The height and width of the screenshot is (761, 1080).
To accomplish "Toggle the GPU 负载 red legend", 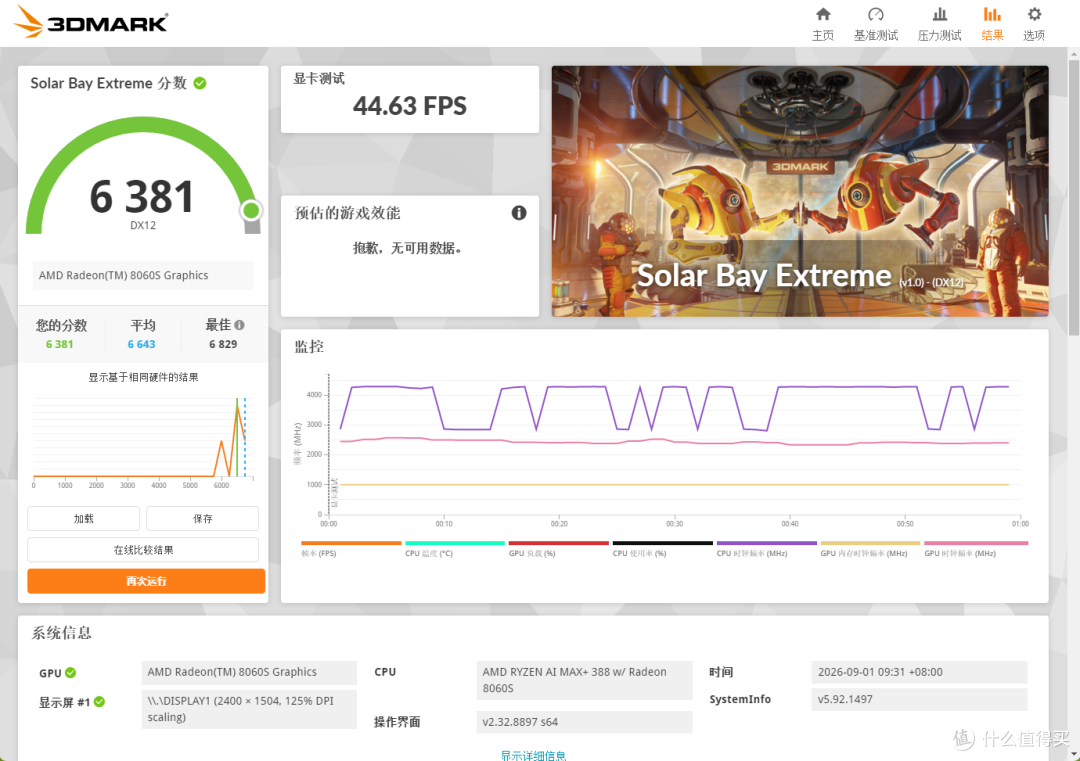I will point(559,549).
